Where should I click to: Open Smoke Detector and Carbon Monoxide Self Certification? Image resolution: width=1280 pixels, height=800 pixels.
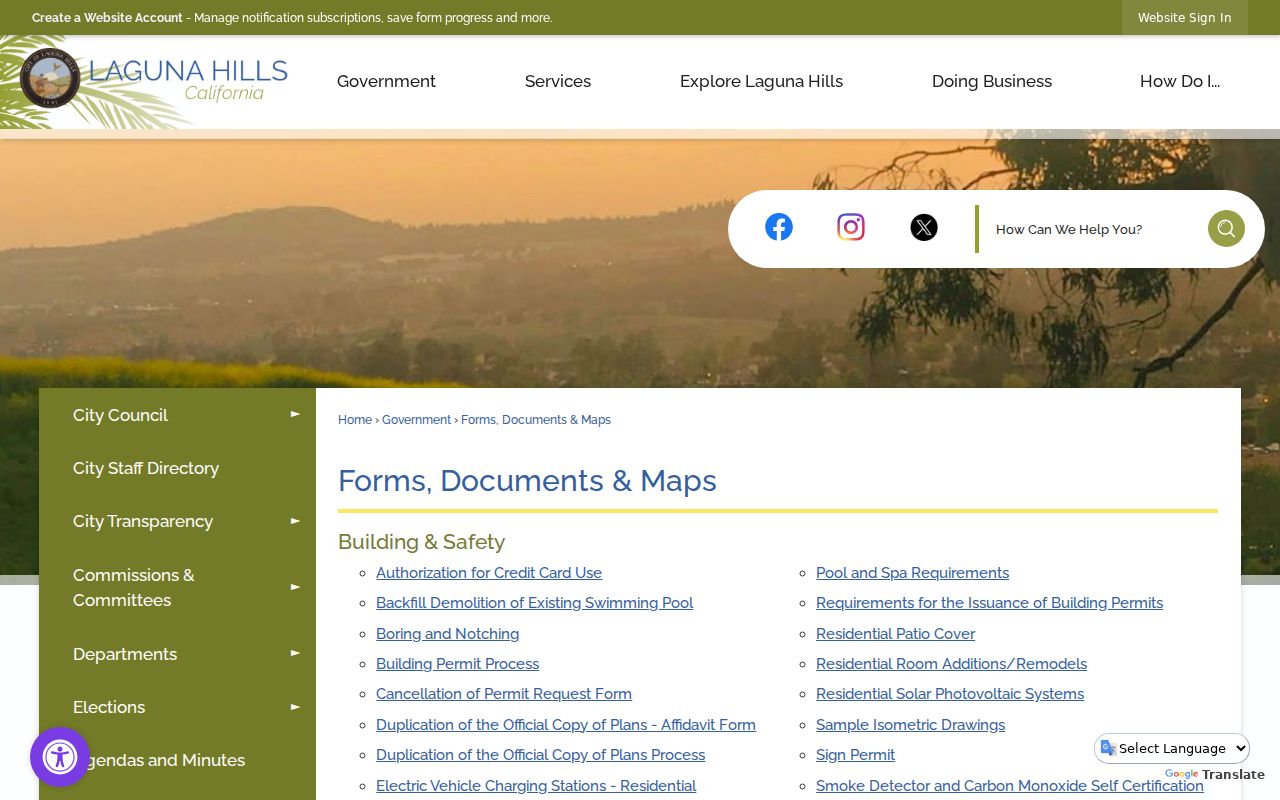[x=1010, y=786]
